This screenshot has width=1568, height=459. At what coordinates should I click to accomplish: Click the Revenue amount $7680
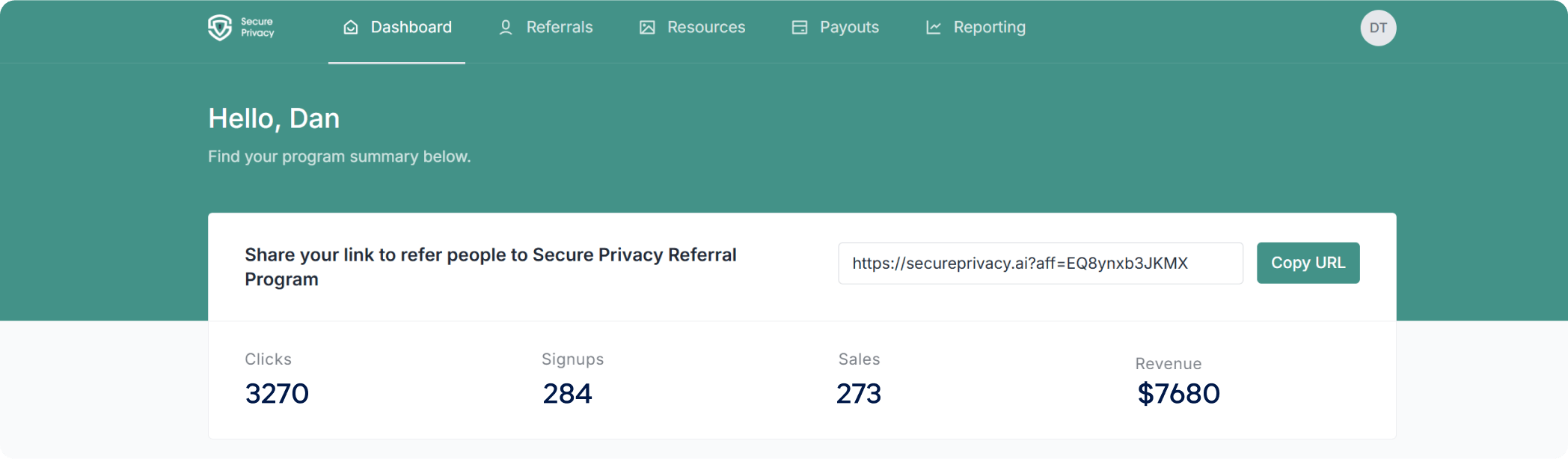click(x=1178, y=394)
